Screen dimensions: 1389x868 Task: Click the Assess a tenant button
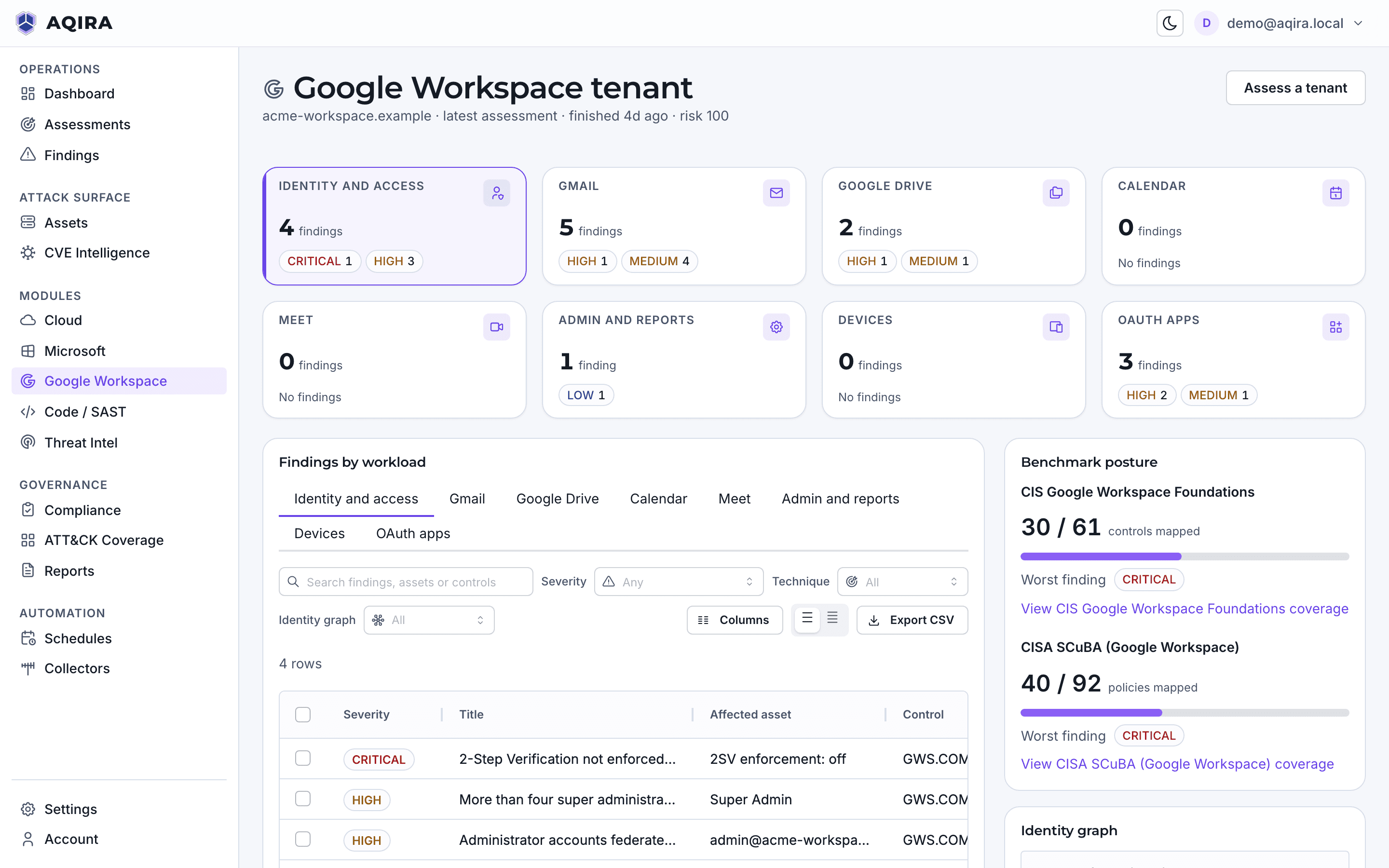pyautogui.click(x=1295, y=88)
